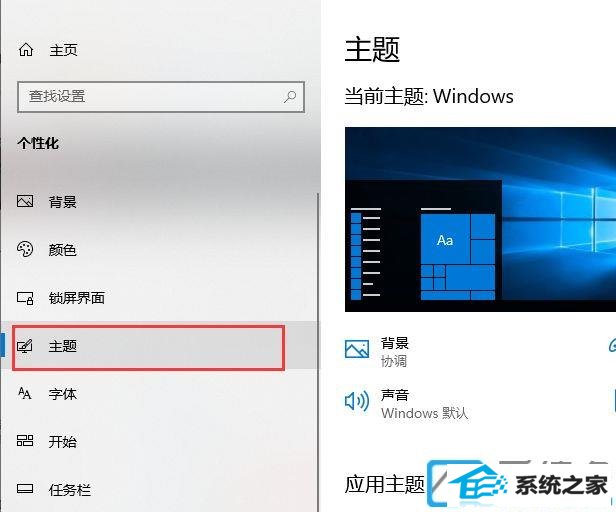Click the 任务栏 taskbar icon

click(x=25, y=489)
